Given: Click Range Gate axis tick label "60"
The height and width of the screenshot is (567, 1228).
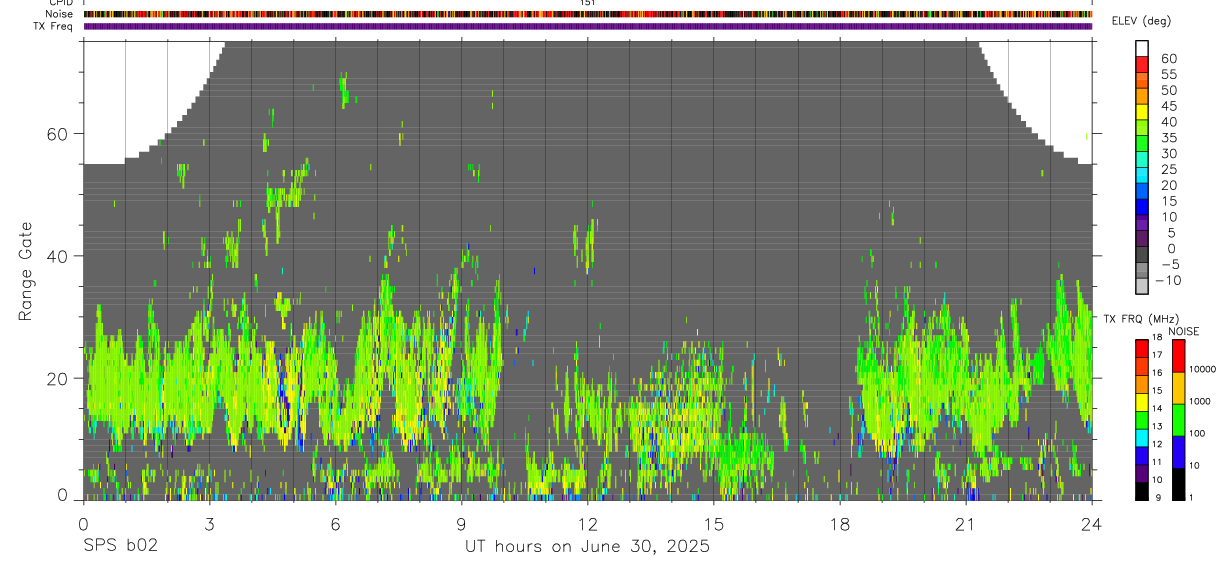Looking at the screenshot, I should tap(59, 134).
